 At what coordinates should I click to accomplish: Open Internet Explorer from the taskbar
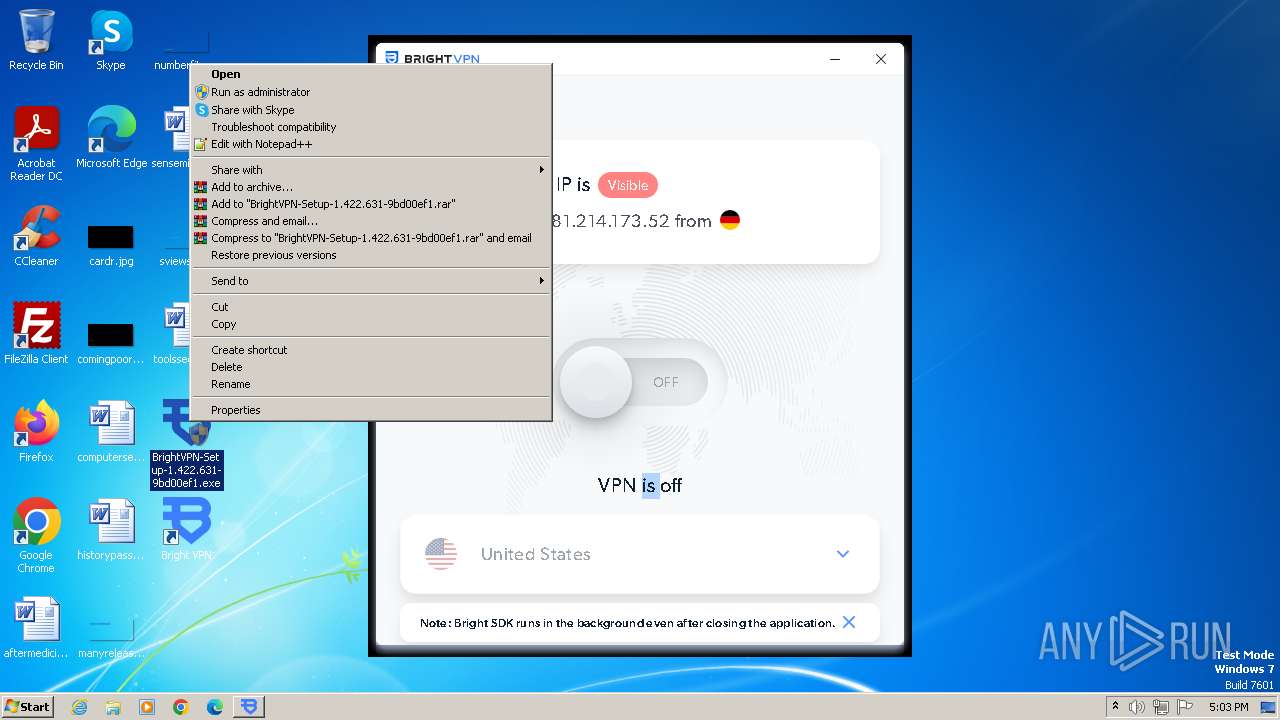[79, 707]
